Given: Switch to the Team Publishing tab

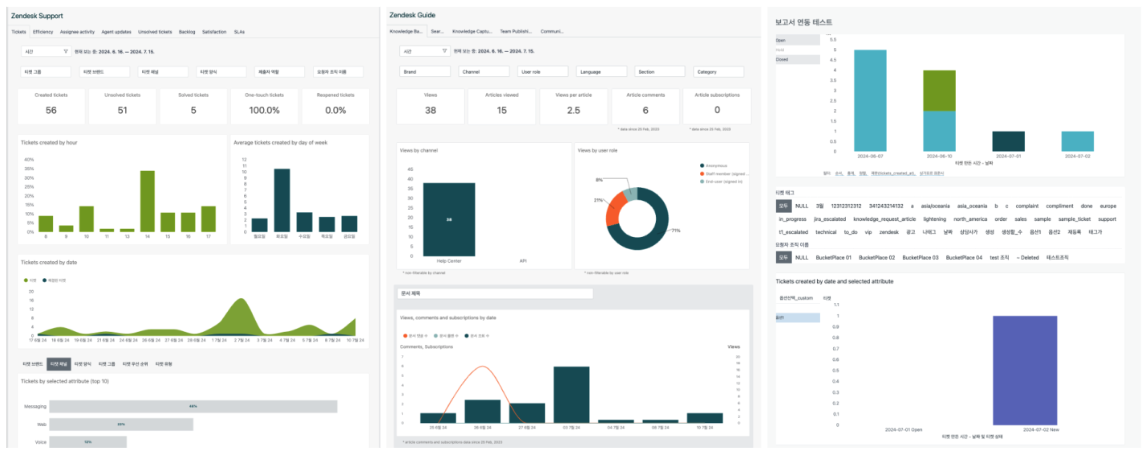Looking at the screenshot, I should (517, 32).
